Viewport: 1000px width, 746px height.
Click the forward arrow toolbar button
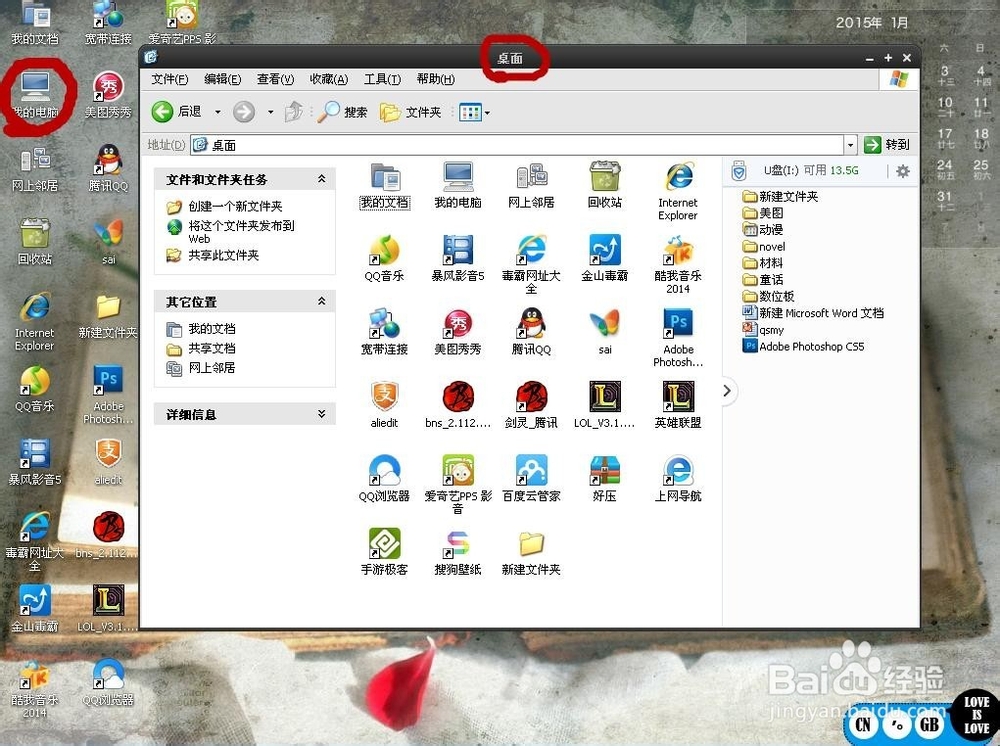click(244, 112)
